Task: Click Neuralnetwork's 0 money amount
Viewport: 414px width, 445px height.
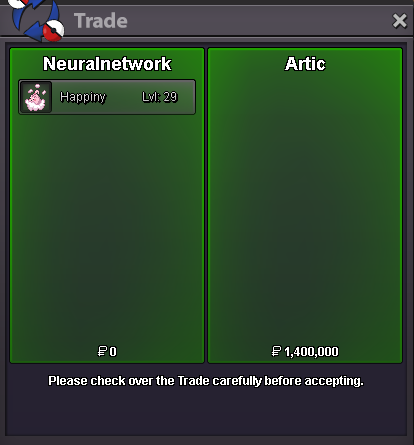Action: [x=113, y=352]
